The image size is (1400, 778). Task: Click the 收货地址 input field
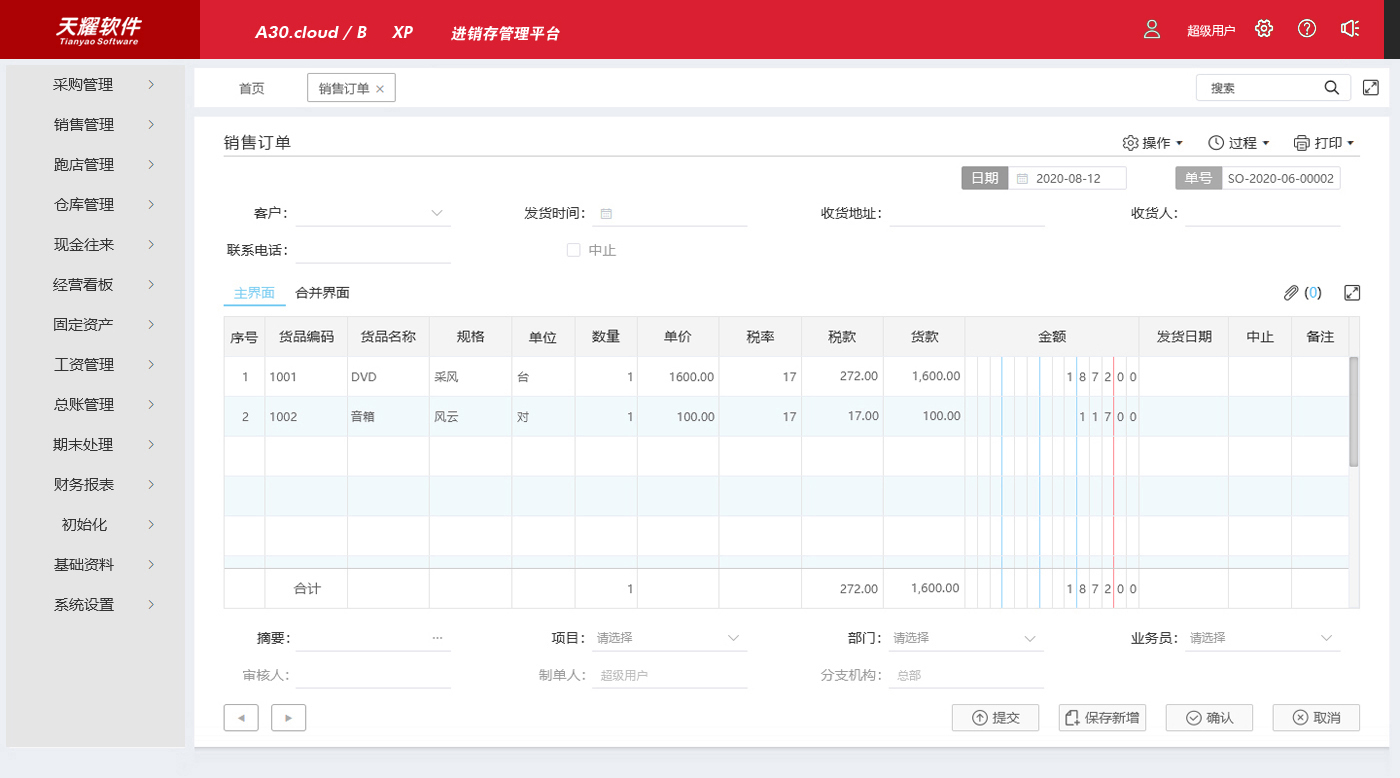click(966, 213)
